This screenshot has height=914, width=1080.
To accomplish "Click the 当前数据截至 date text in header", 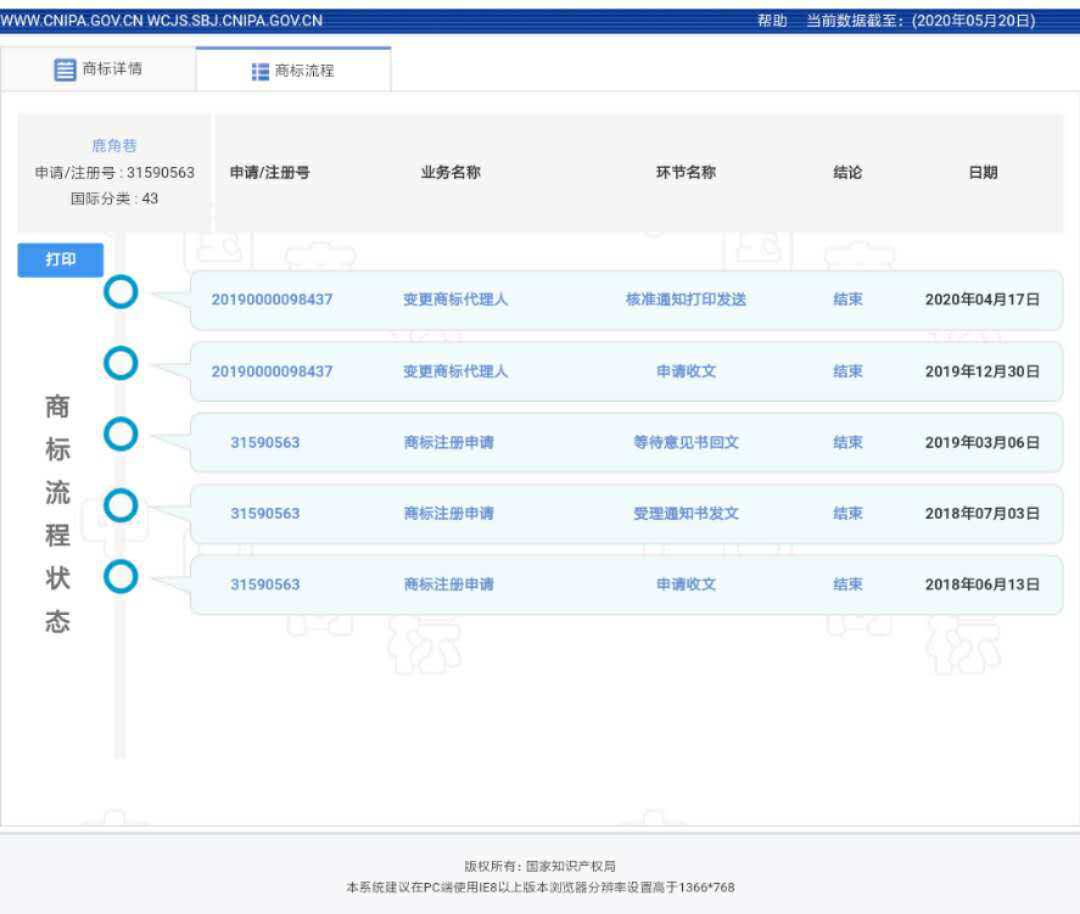I will [921, 21].
